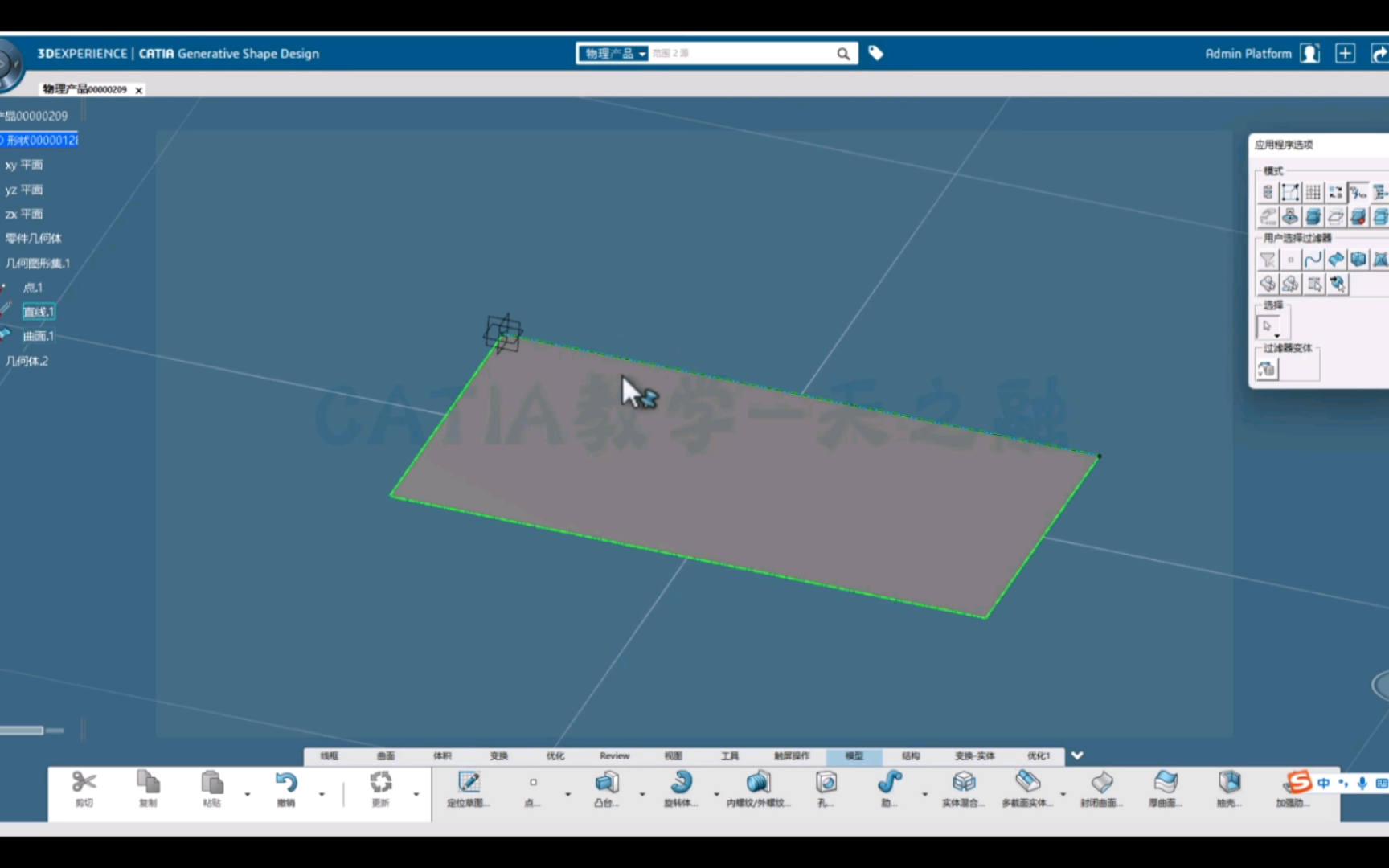Click the 定位草图 sketch icon
The height and width of the screenshot is (868, 1389).
[469, 784]
